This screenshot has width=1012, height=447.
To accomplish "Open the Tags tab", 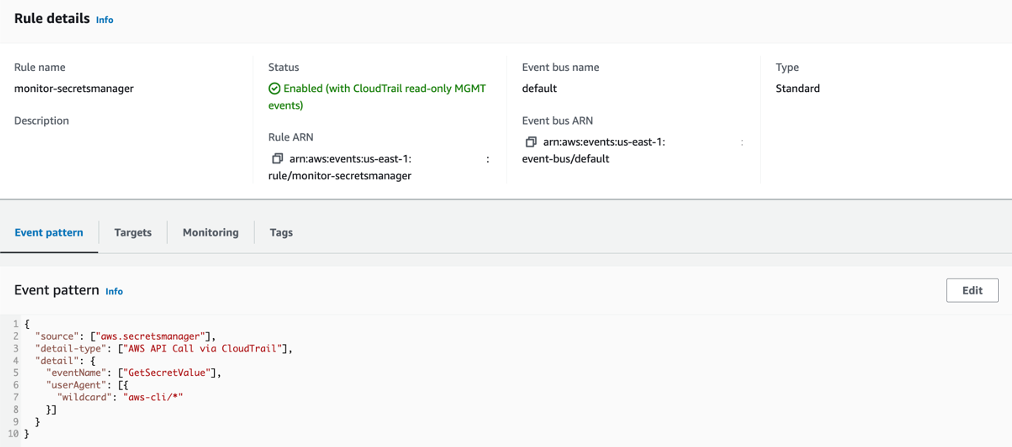I will 281,232.
